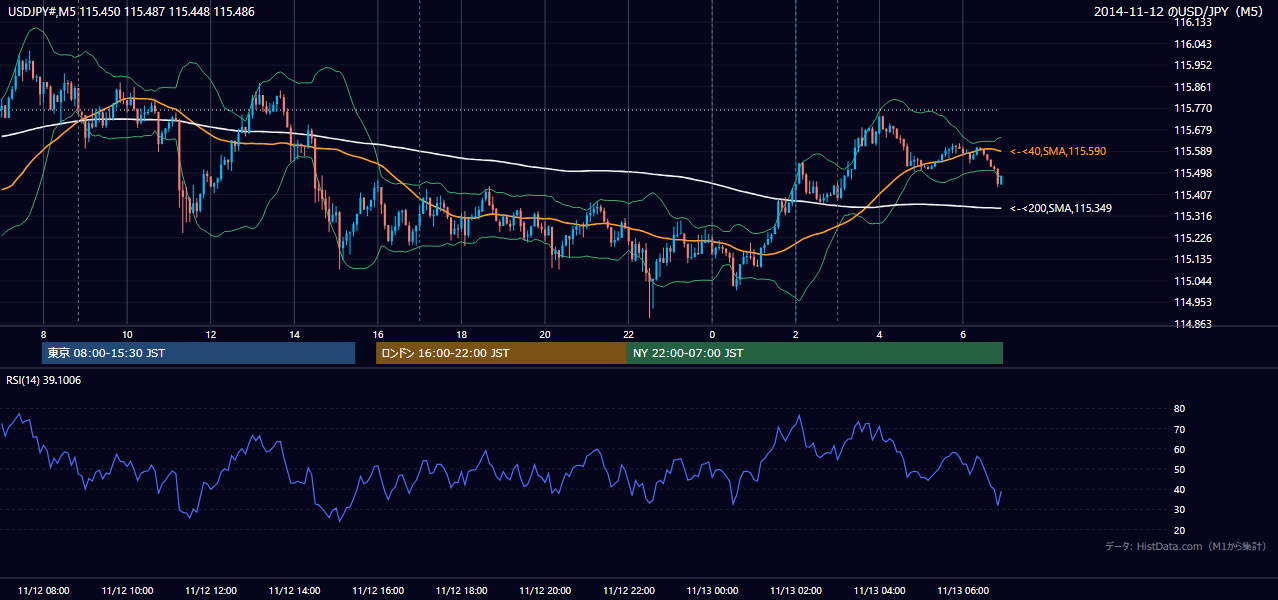Click RSI scale value 70
Screen dimensions: 1278x600
click(1179, 430)
